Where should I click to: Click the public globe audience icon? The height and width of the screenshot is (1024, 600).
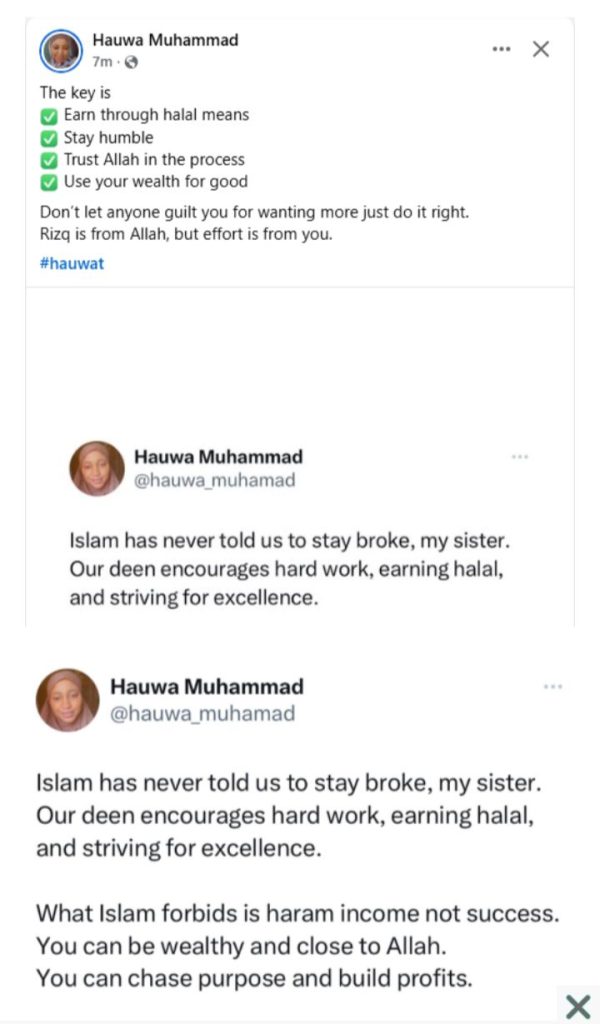coord(131,62)
